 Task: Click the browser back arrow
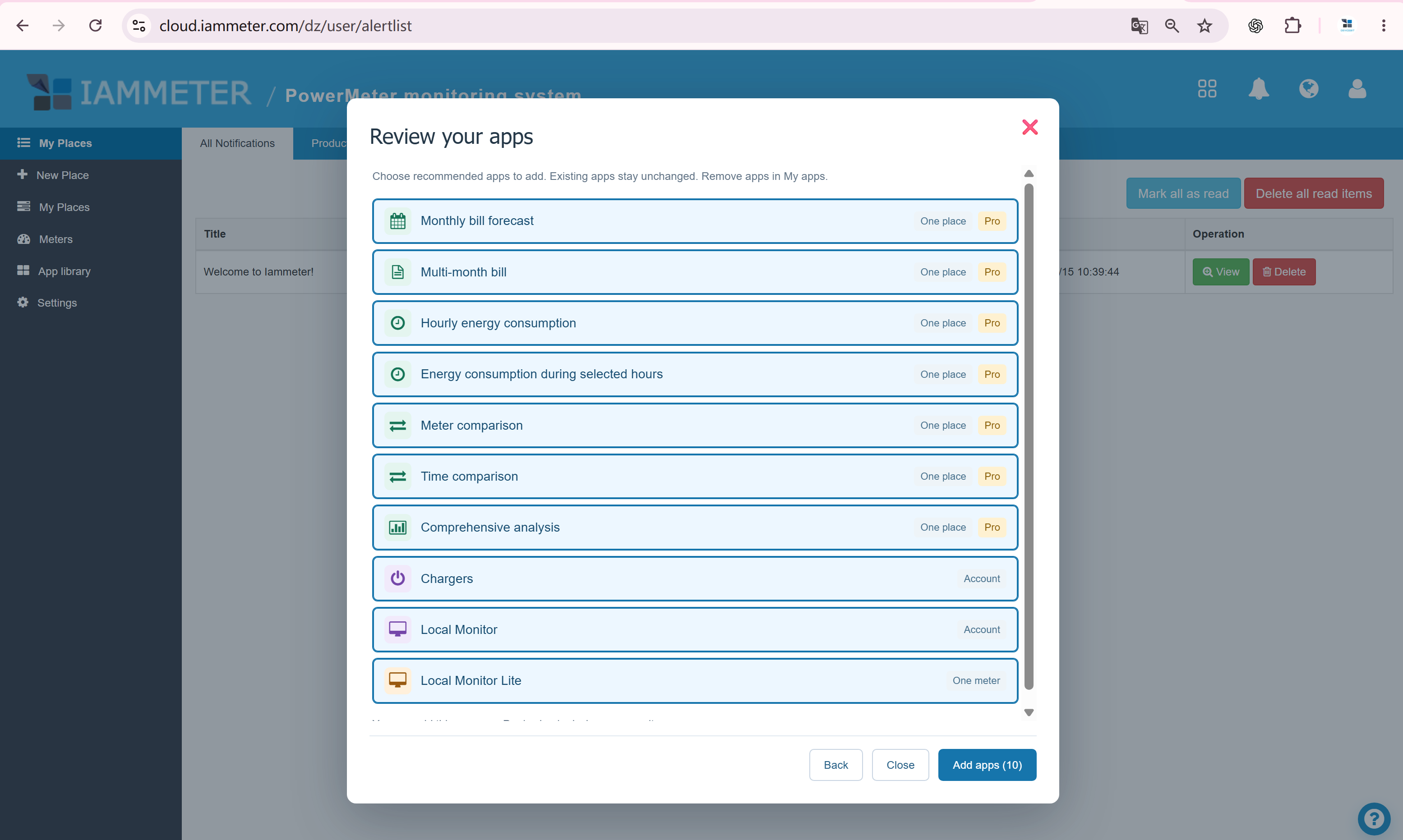[22, 25]
